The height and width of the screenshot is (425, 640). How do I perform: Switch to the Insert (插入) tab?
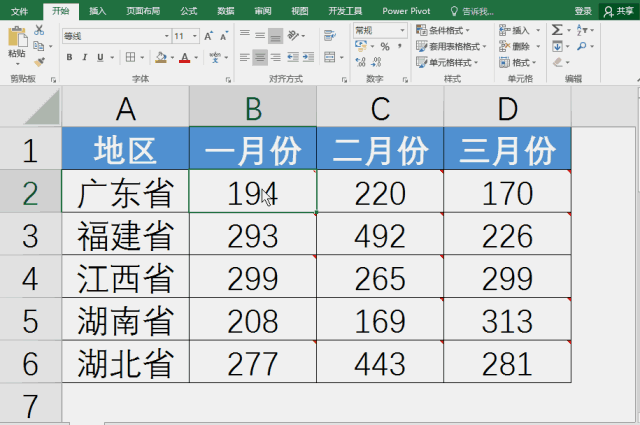[98, 11]
